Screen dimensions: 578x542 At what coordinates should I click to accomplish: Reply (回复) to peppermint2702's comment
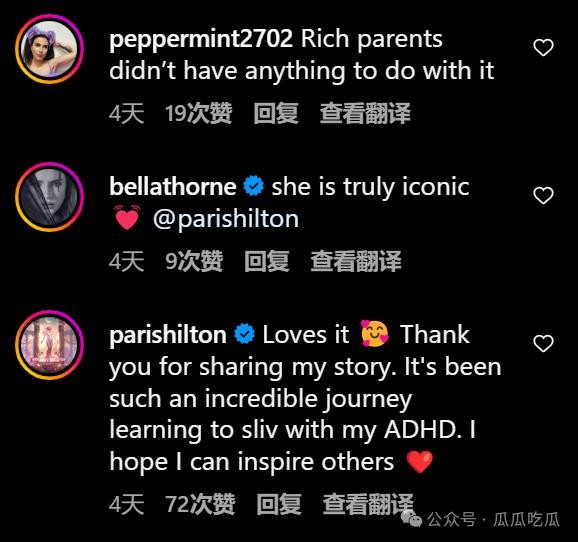[276, 113]
